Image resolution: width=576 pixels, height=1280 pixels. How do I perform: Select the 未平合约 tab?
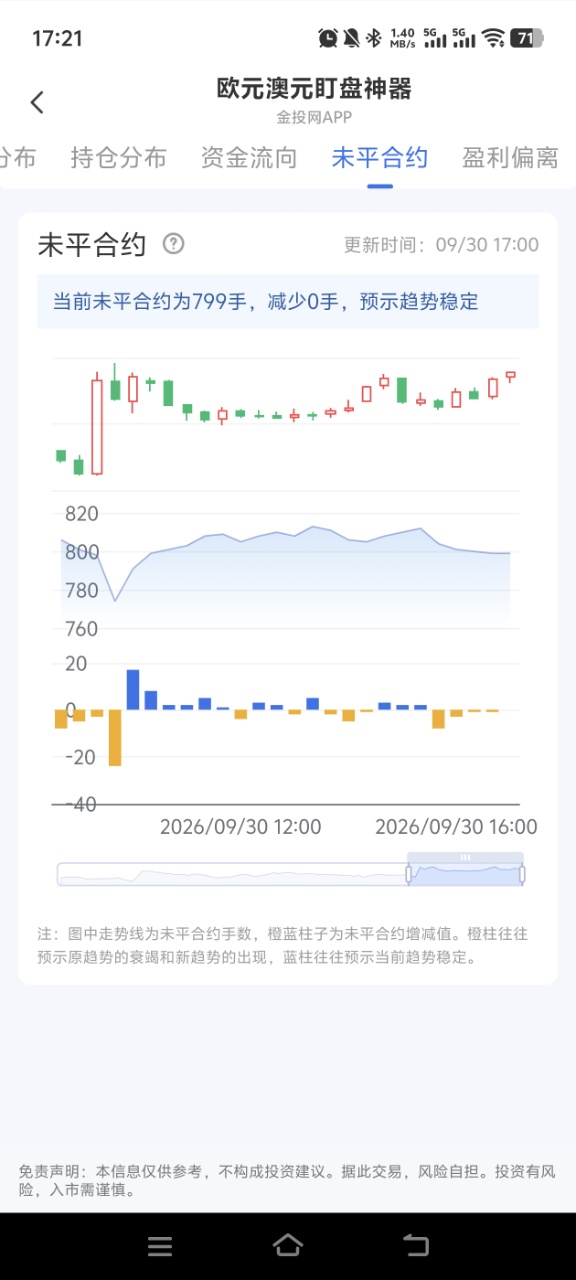[x=380, y=158]
